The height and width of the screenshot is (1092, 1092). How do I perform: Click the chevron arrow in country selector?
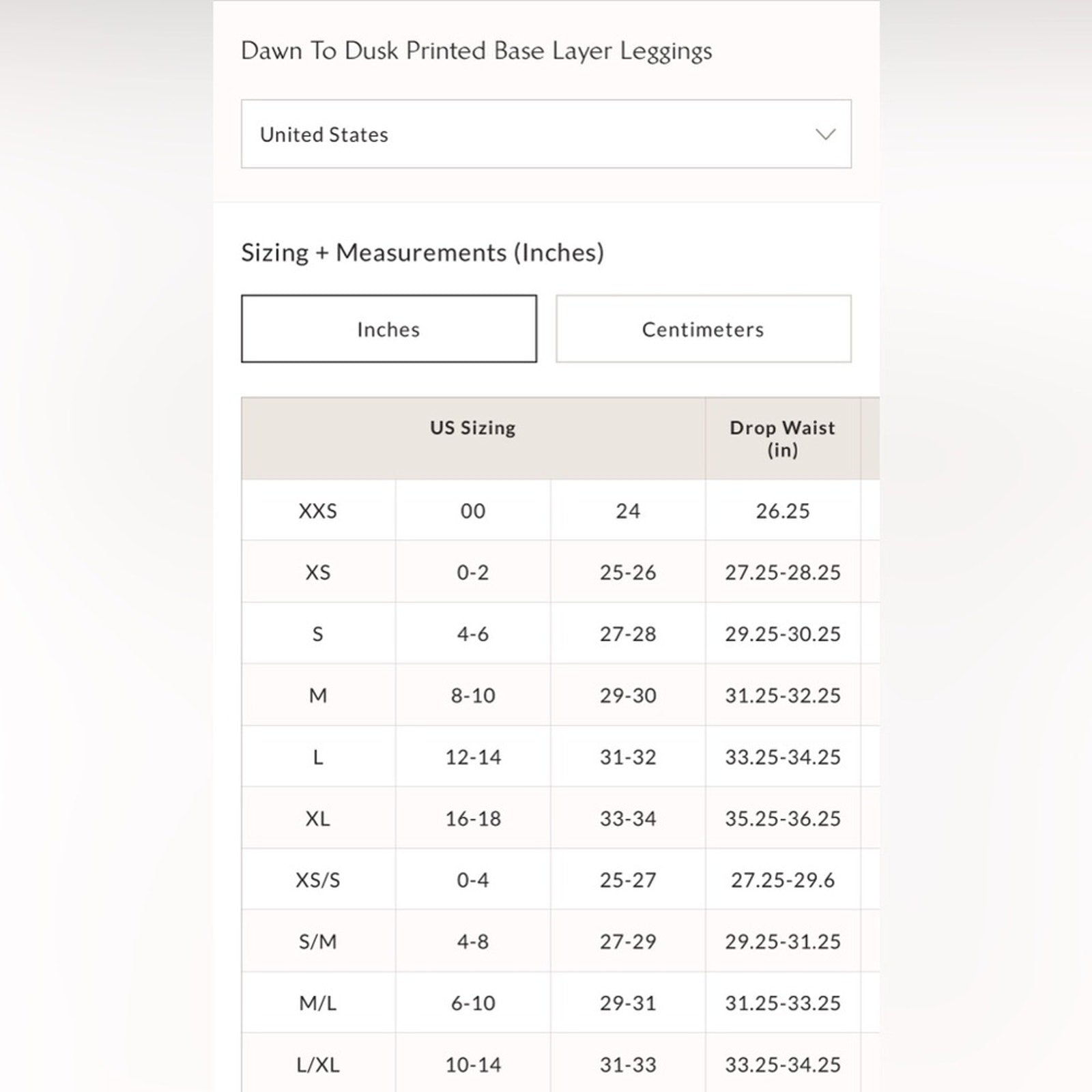pyautogui.click(x=825, y=134)
